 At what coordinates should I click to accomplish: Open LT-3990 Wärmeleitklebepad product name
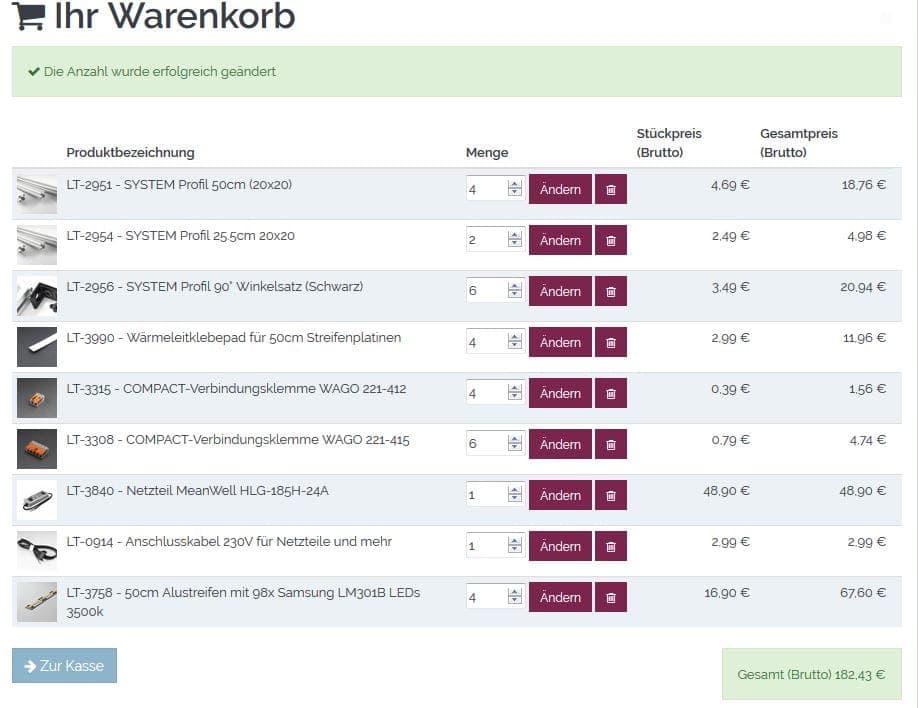[234, 338]
